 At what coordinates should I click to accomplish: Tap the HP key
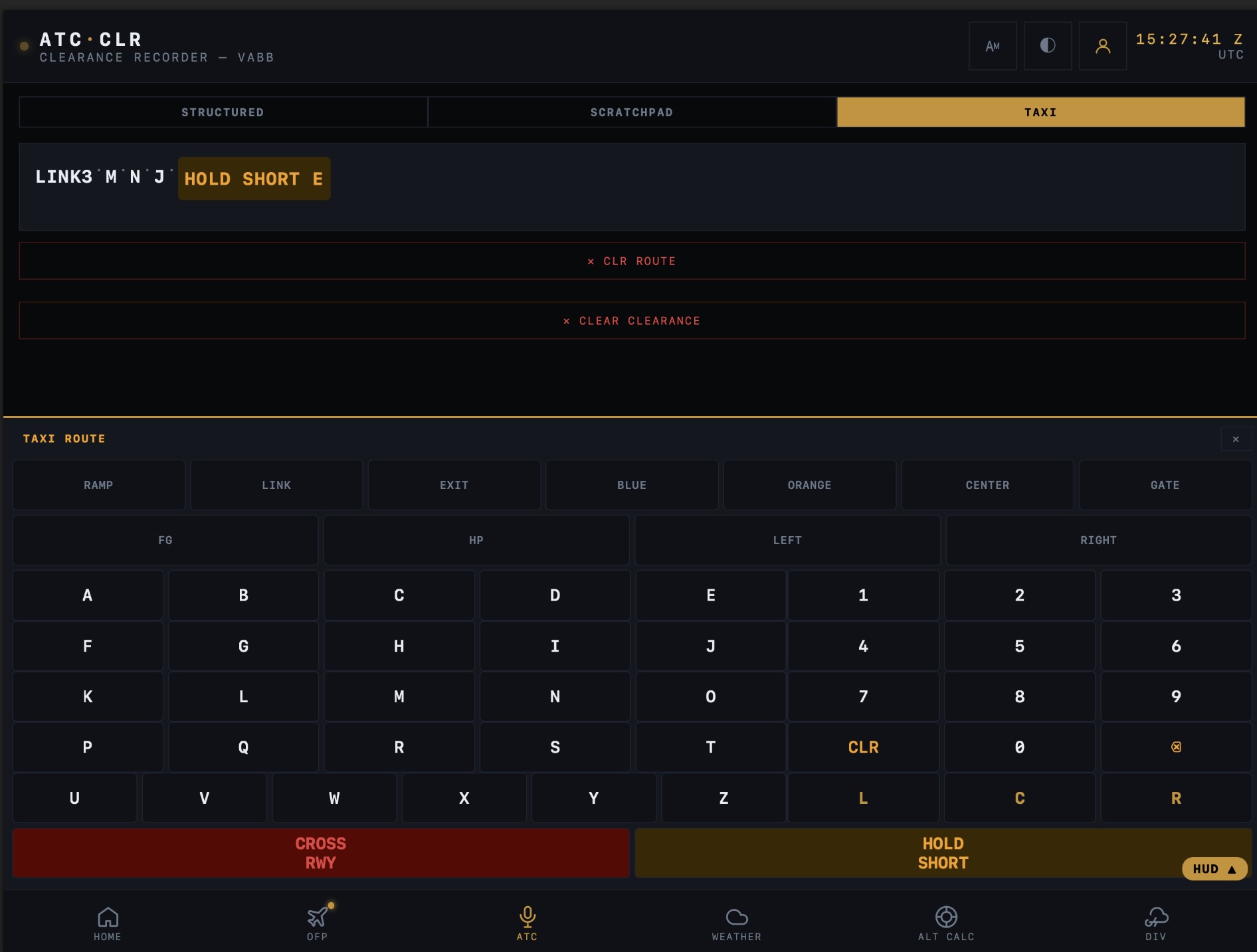(476, 540)
